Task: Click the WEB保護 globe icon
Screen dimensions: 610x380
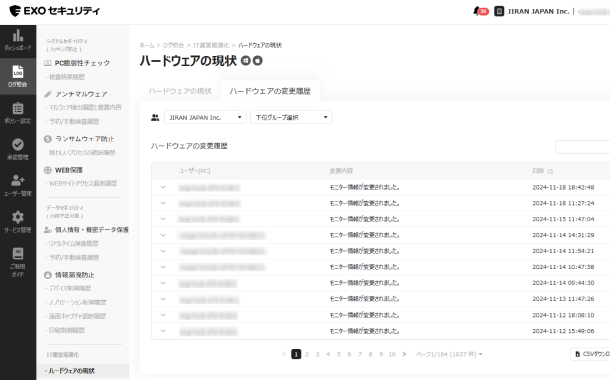Action: point(47,170)
